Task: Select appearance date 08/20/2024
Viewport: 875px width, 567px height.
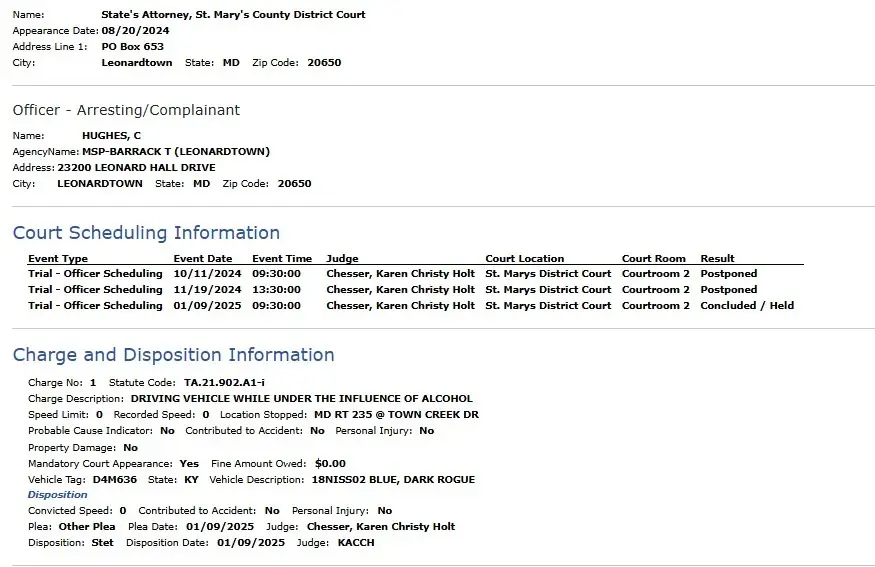Action: pos(136,31)
